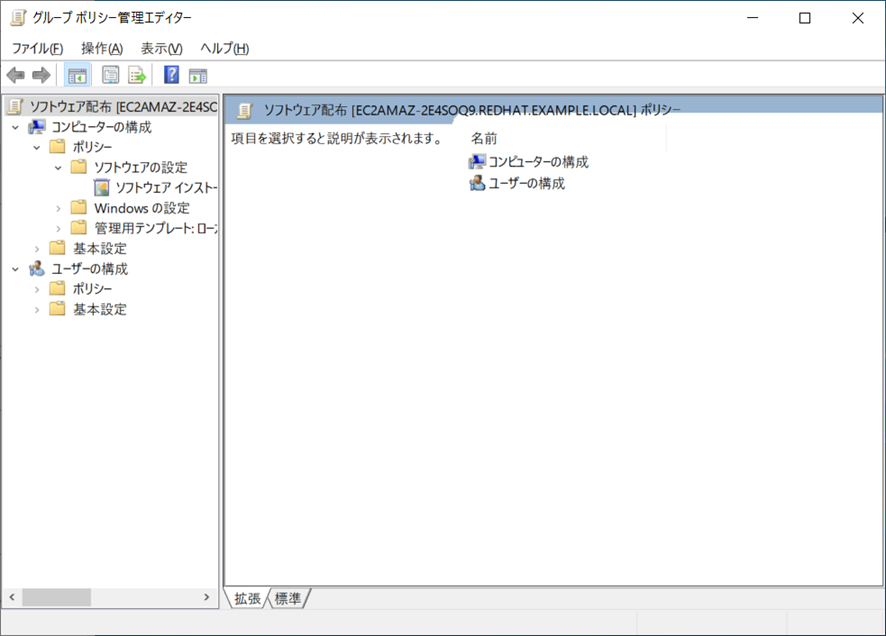
Task: Collapse the ソフトウェアの設定 node
Action: (x=58, y=168)
